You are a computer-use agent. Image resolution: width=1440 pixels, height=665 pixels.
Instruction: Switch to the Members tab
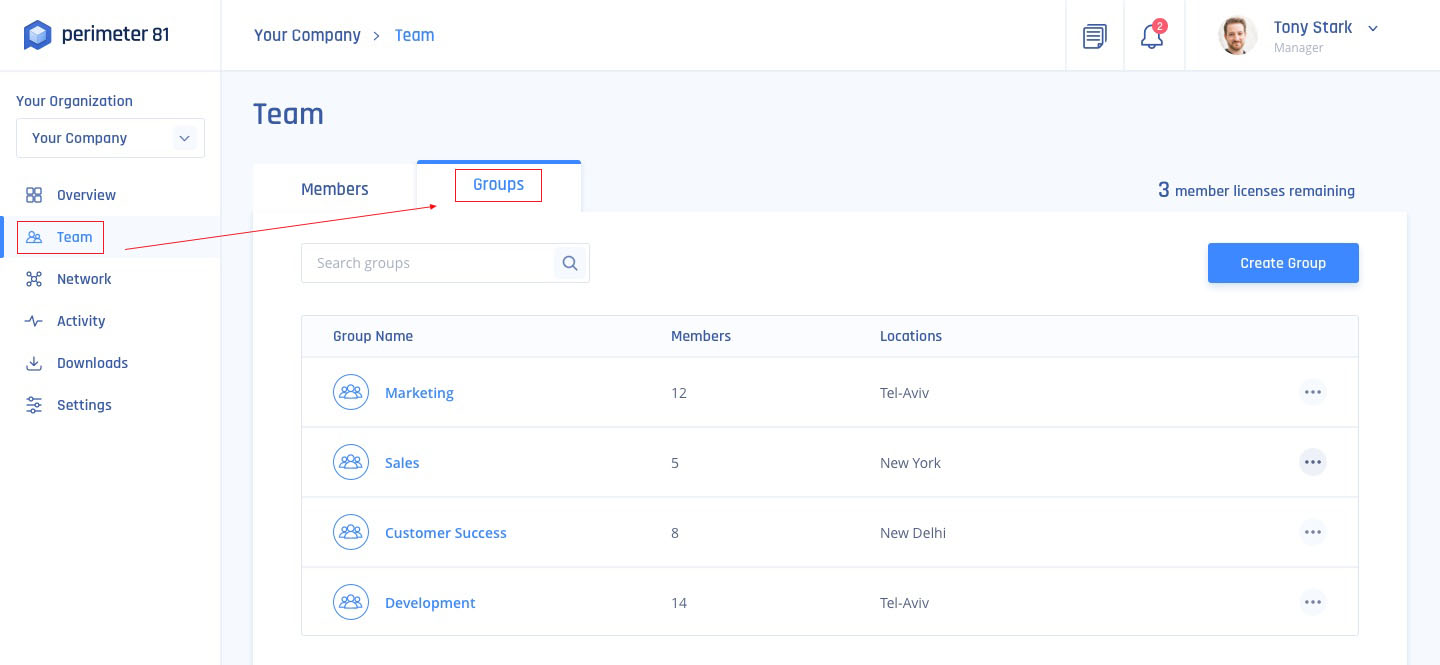pos(335,189)
